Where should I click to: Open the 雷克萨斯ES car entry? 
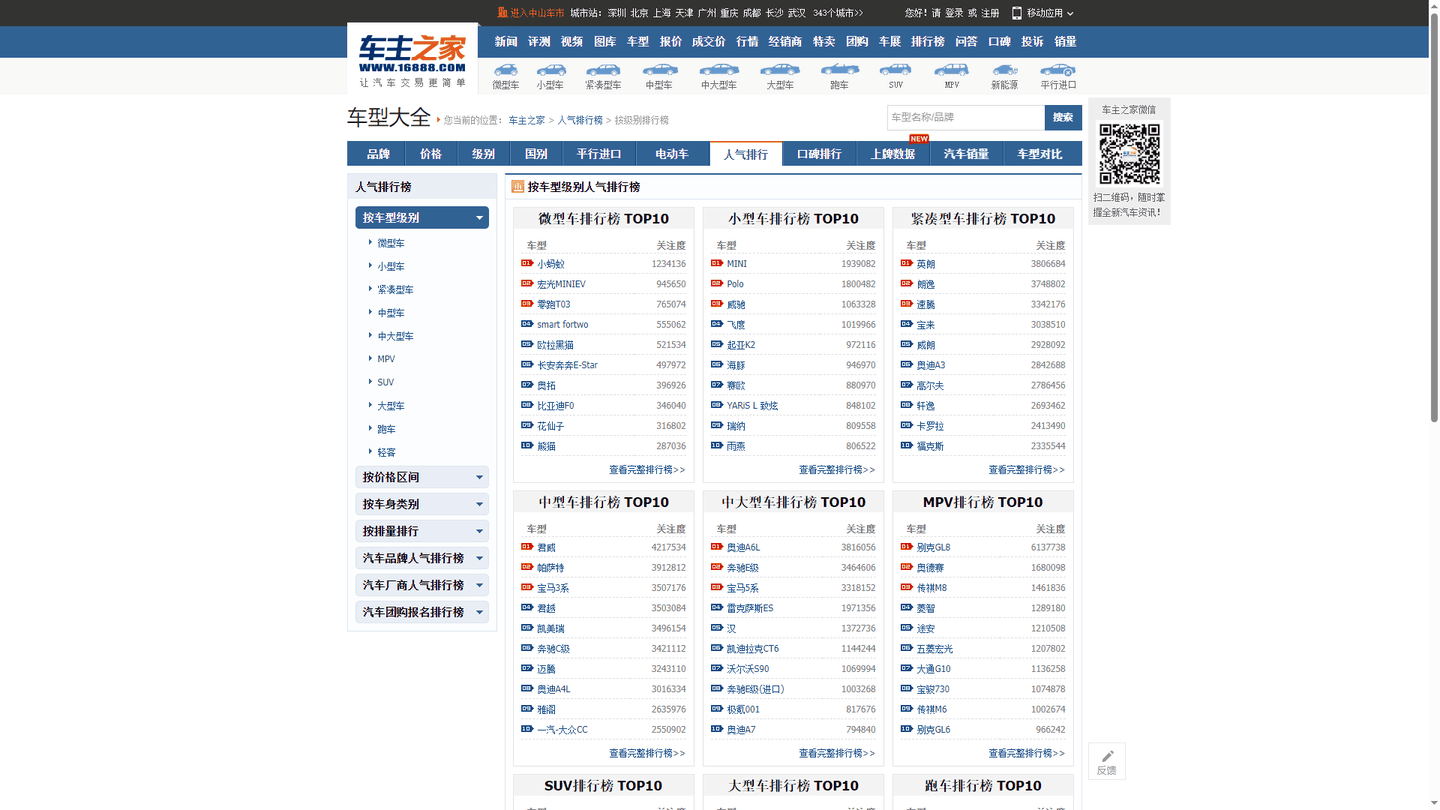750,608
